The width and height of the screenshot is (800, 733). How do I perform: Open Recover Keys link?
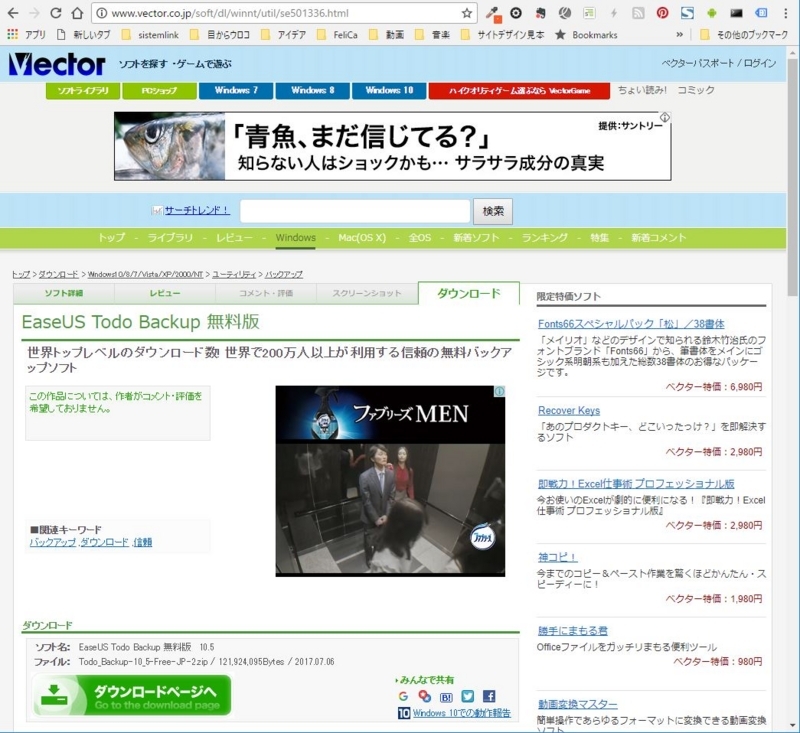coord(569,411)
